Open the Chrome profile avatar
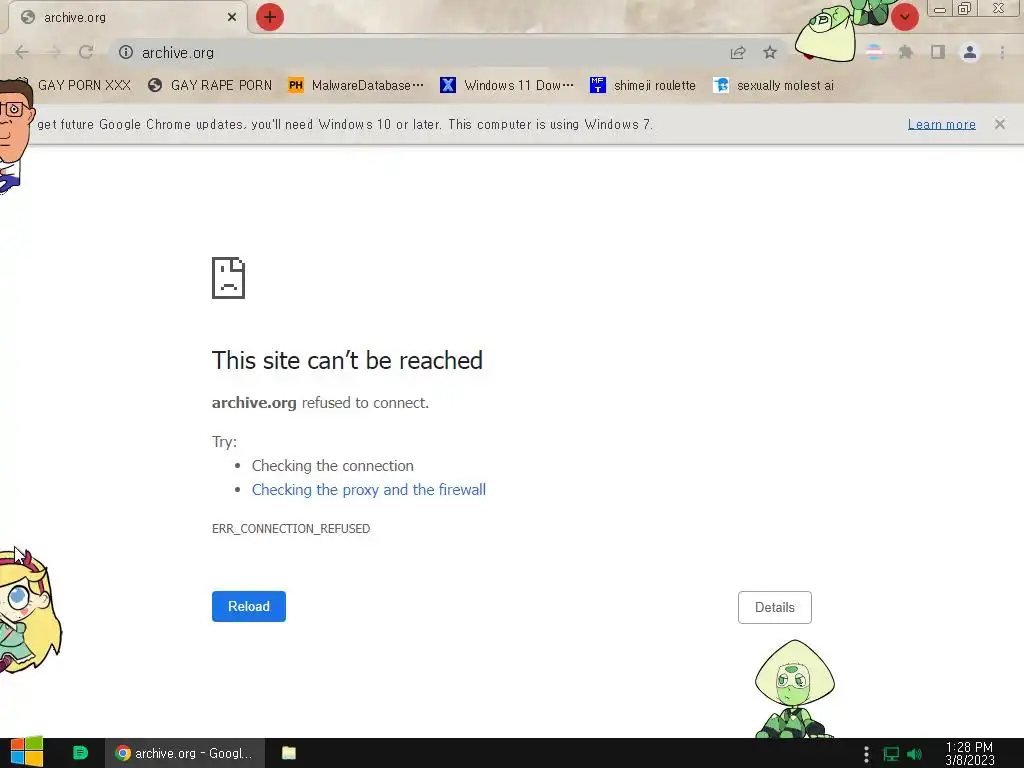 point(970,52)
